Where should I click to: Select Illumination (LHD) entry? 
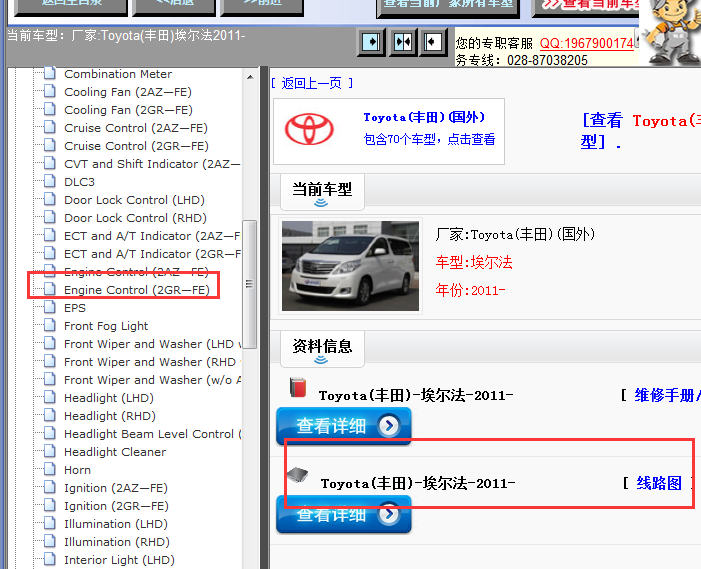point(116,524)
